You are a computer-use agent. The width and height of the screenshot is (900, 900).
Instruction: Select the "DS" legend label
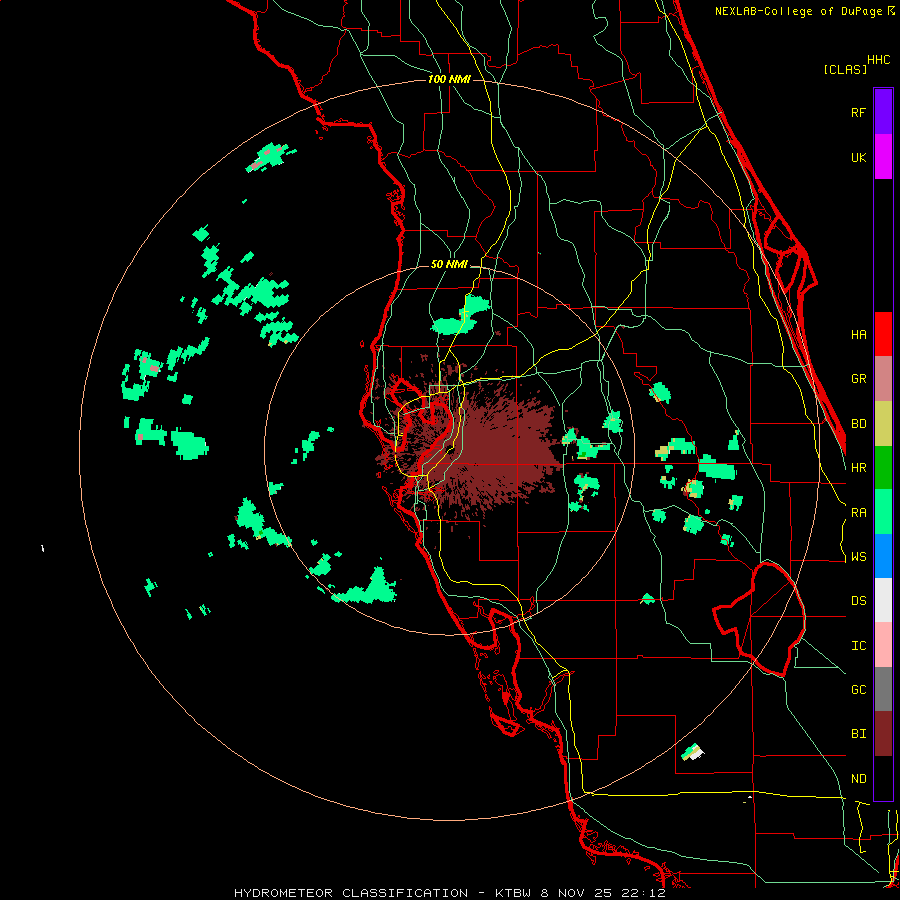(858, 601)
